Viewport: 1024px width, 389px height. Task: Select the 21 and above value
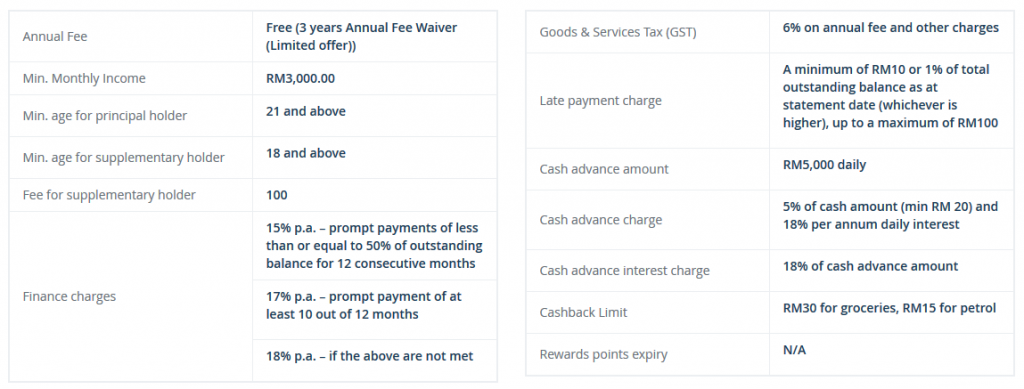coord(306,111)
